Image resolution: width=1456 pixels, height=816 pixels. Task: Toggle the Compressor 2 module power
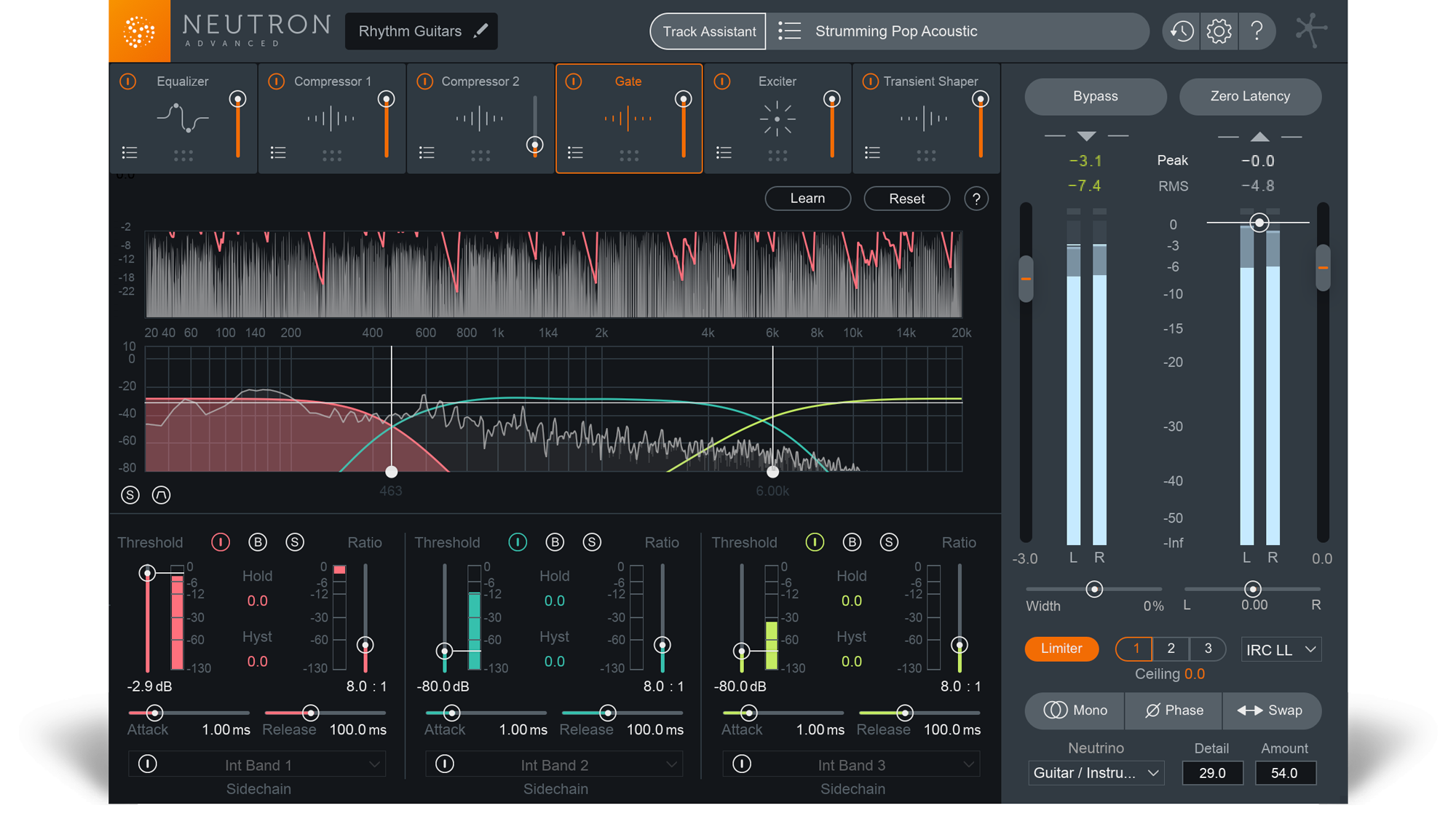(x=425, y=82)
